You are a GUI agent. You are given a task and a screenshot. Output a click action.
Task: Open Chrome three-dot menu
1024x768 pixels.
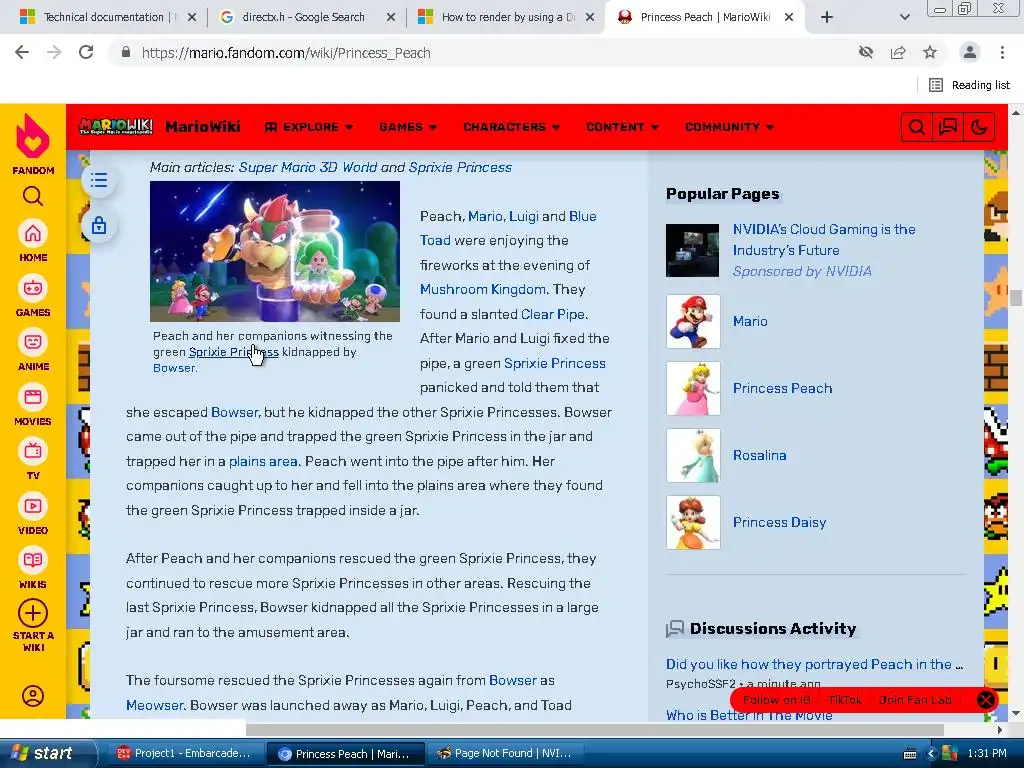tap(1002, 52)
